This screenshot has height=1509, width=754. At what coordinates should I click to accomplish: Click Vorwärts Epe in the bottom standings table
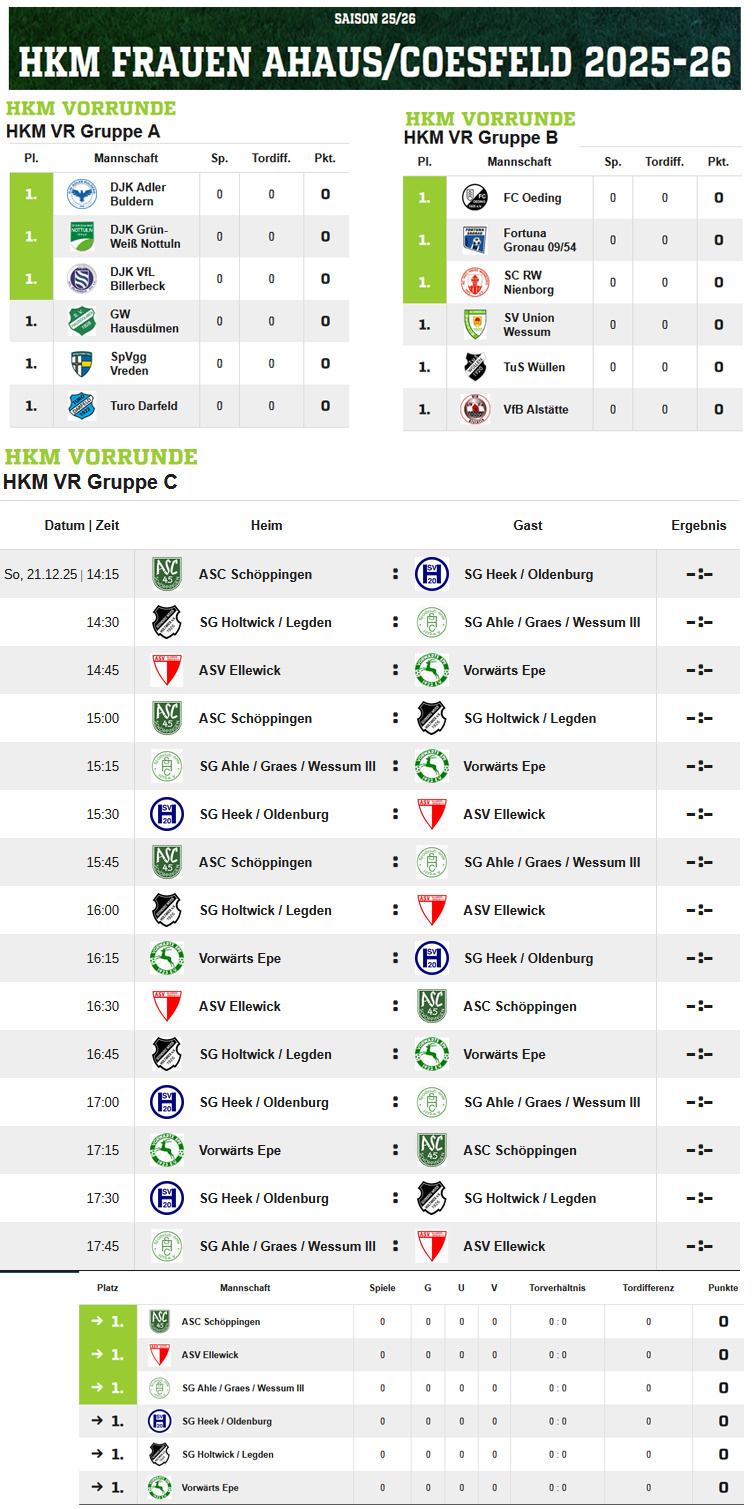[210, 1487]
